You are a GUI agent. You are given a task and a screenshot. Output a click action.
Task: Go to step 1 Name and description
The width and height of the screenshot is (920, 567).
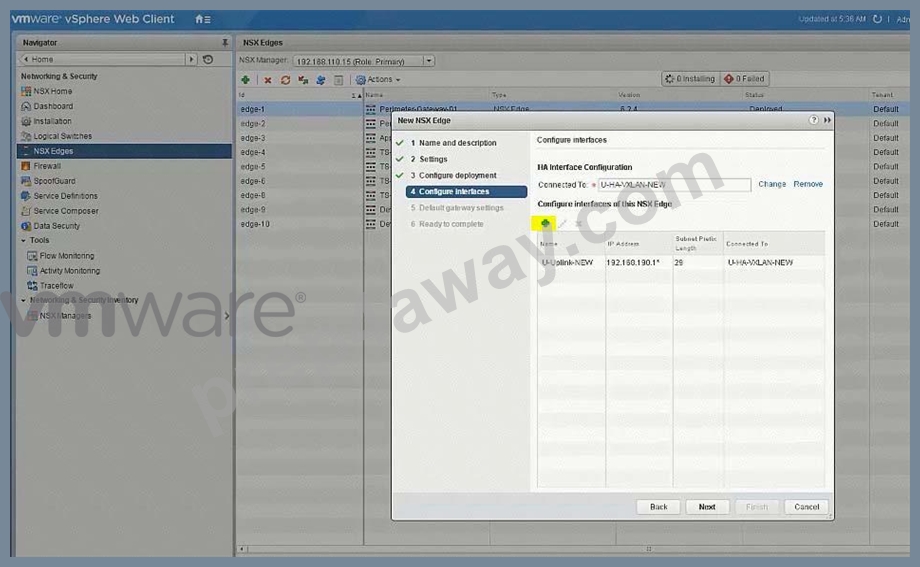(x=454, y=143)
